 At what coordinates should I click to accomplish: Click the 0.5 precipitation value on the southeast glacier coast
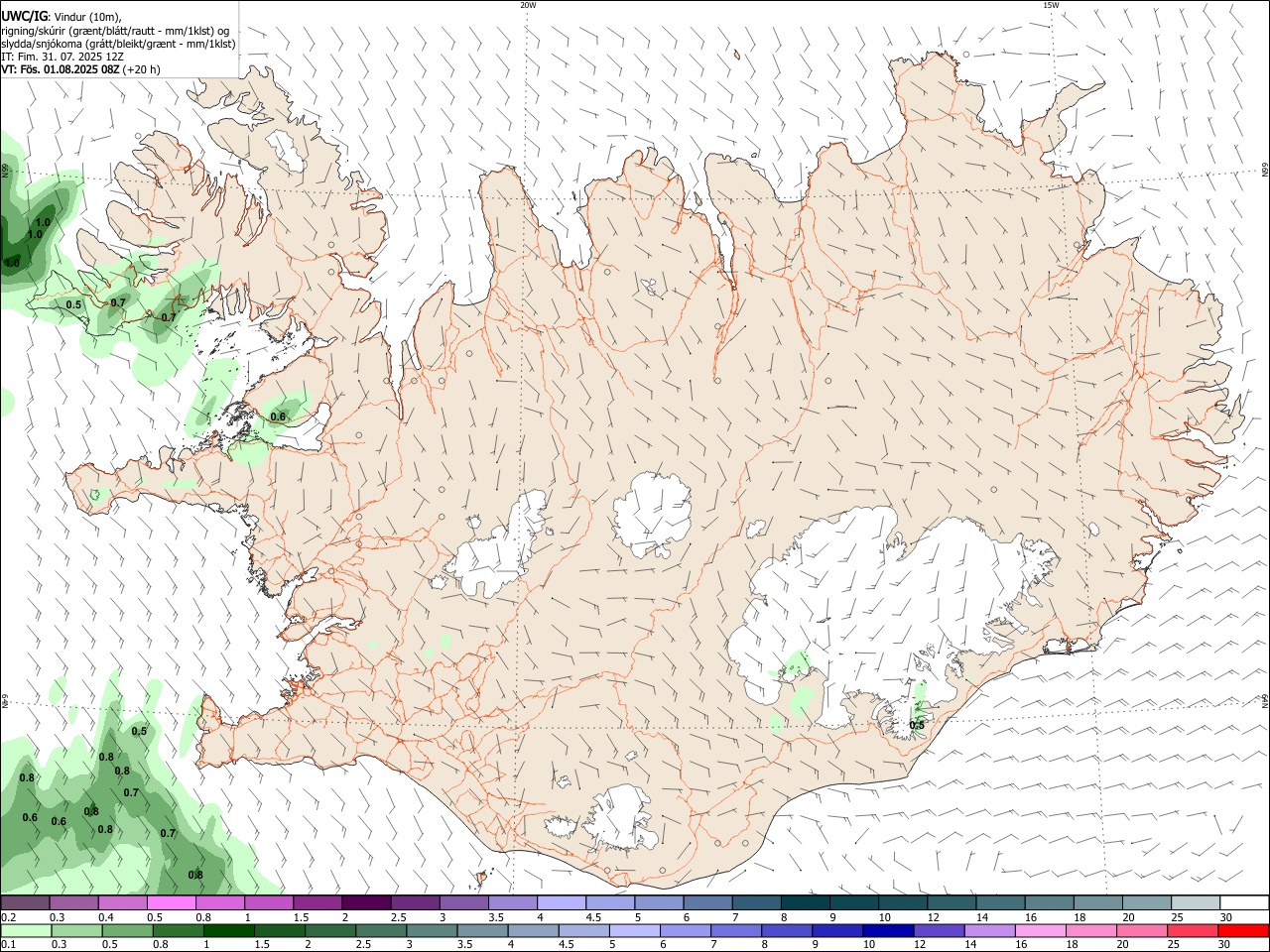tap(917, 725)
